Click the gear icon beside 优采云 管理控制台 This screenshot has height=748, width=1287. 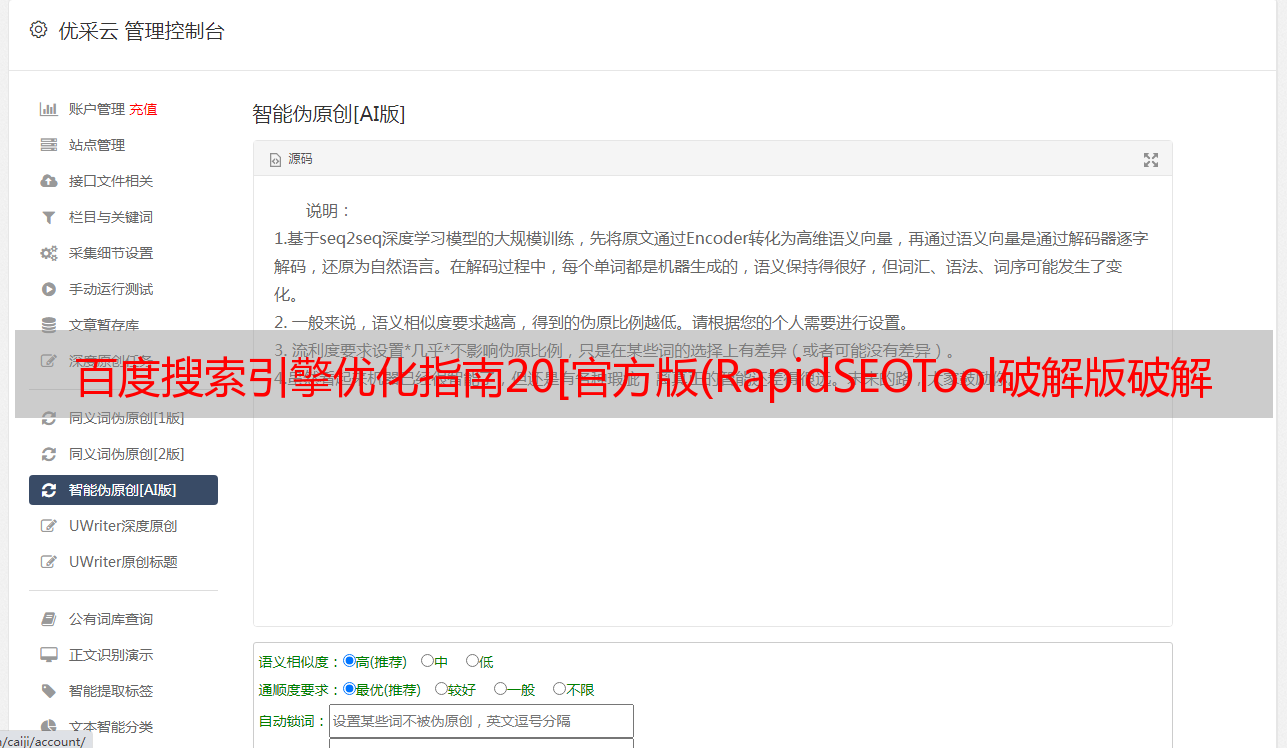pos(38,30)
